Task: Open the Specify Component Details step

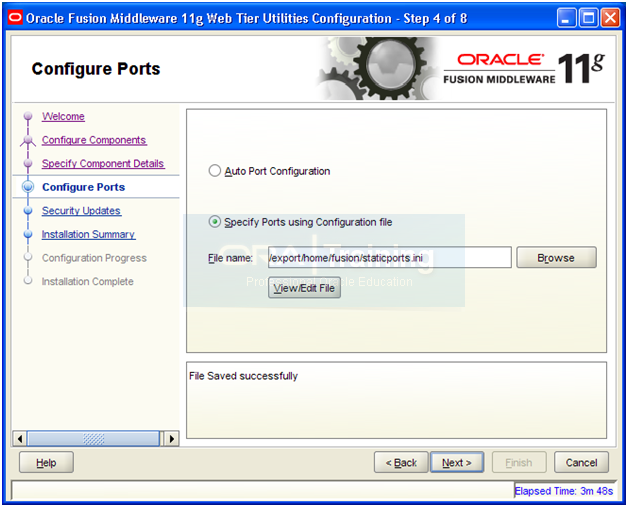Action: (x=103, y=163)
